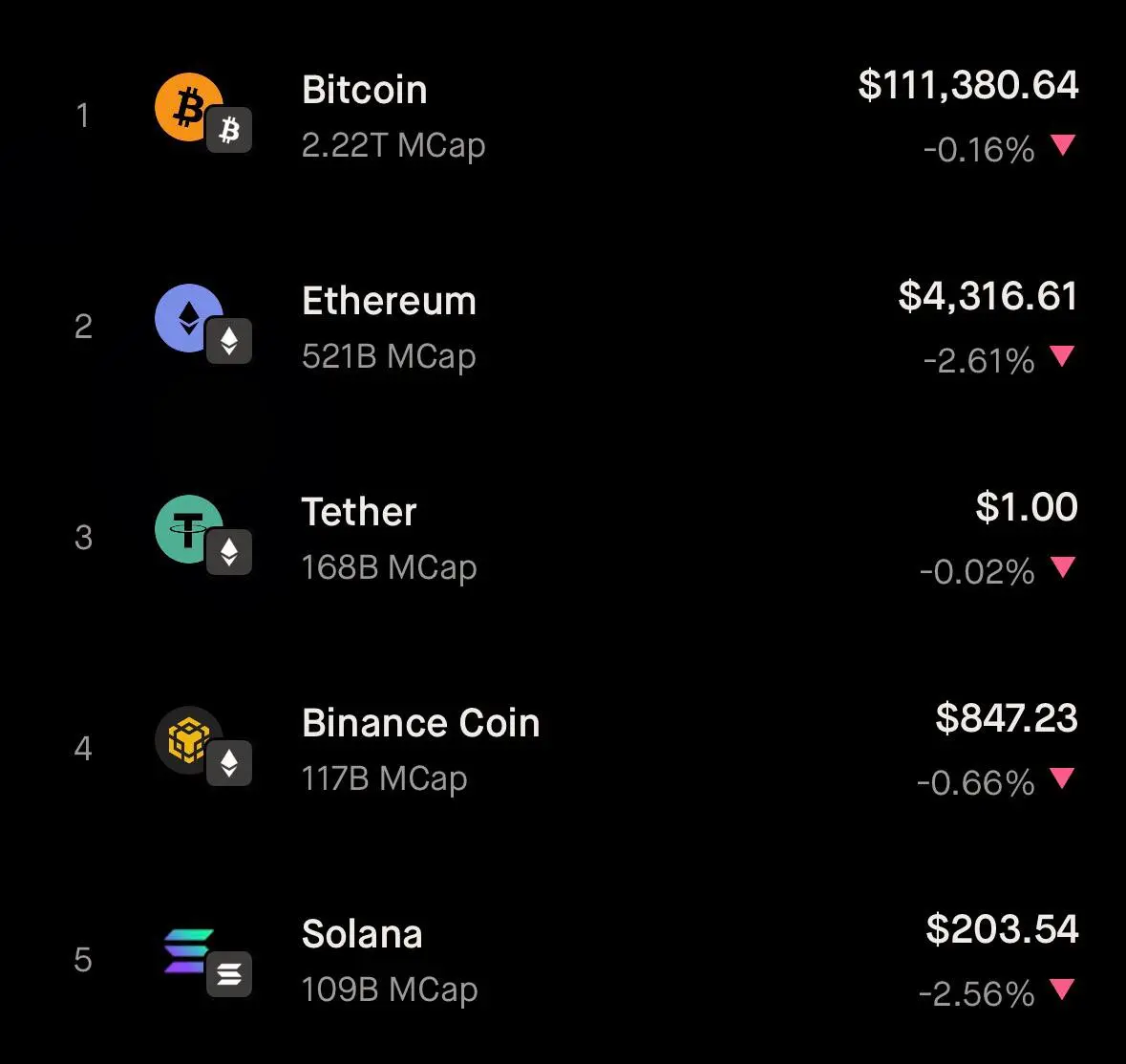Click the yellow Binance Coin logo

coord(189,739)
